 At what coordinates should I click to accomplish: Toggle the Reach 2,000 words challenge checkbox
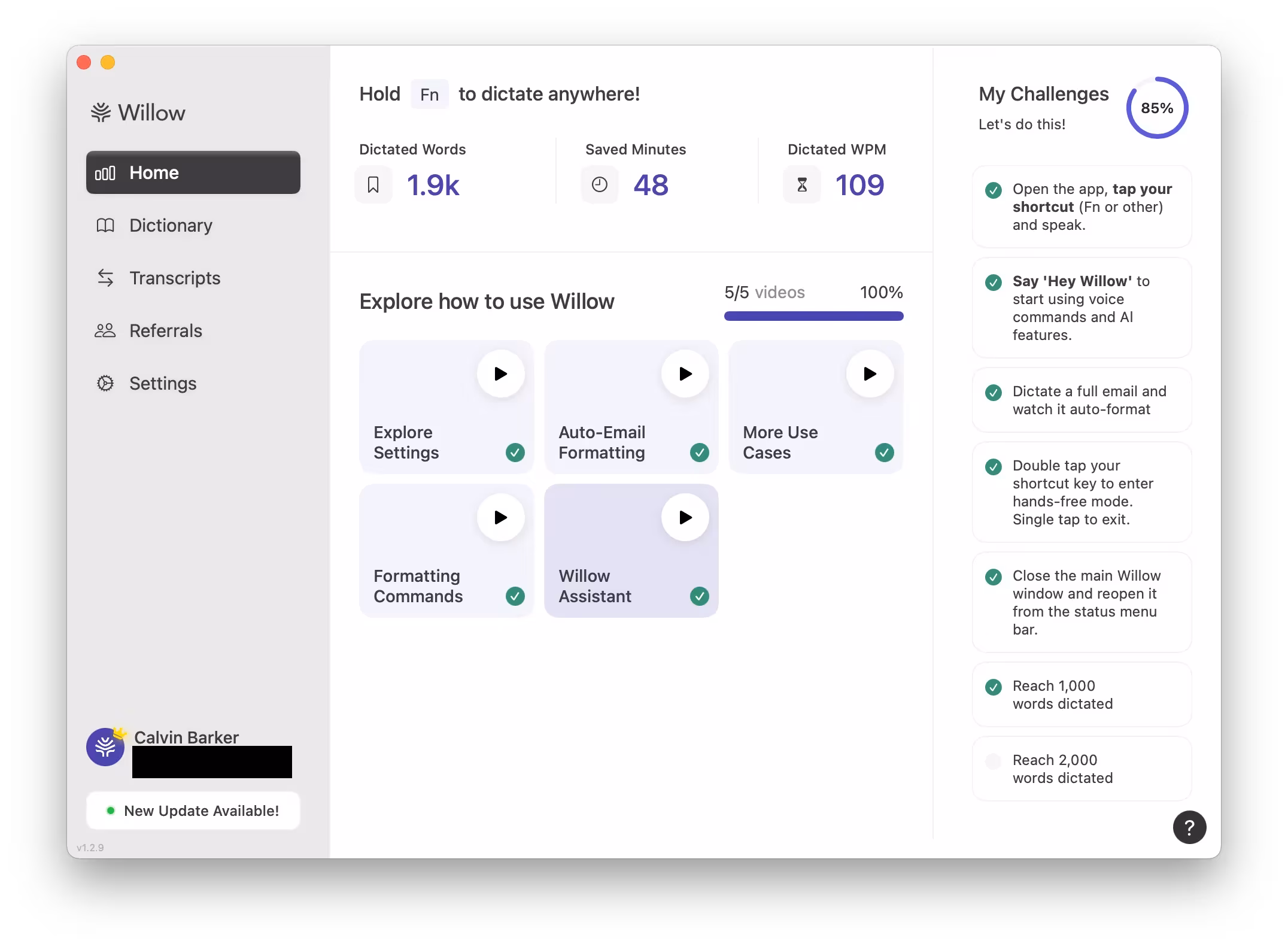point(993,761)
